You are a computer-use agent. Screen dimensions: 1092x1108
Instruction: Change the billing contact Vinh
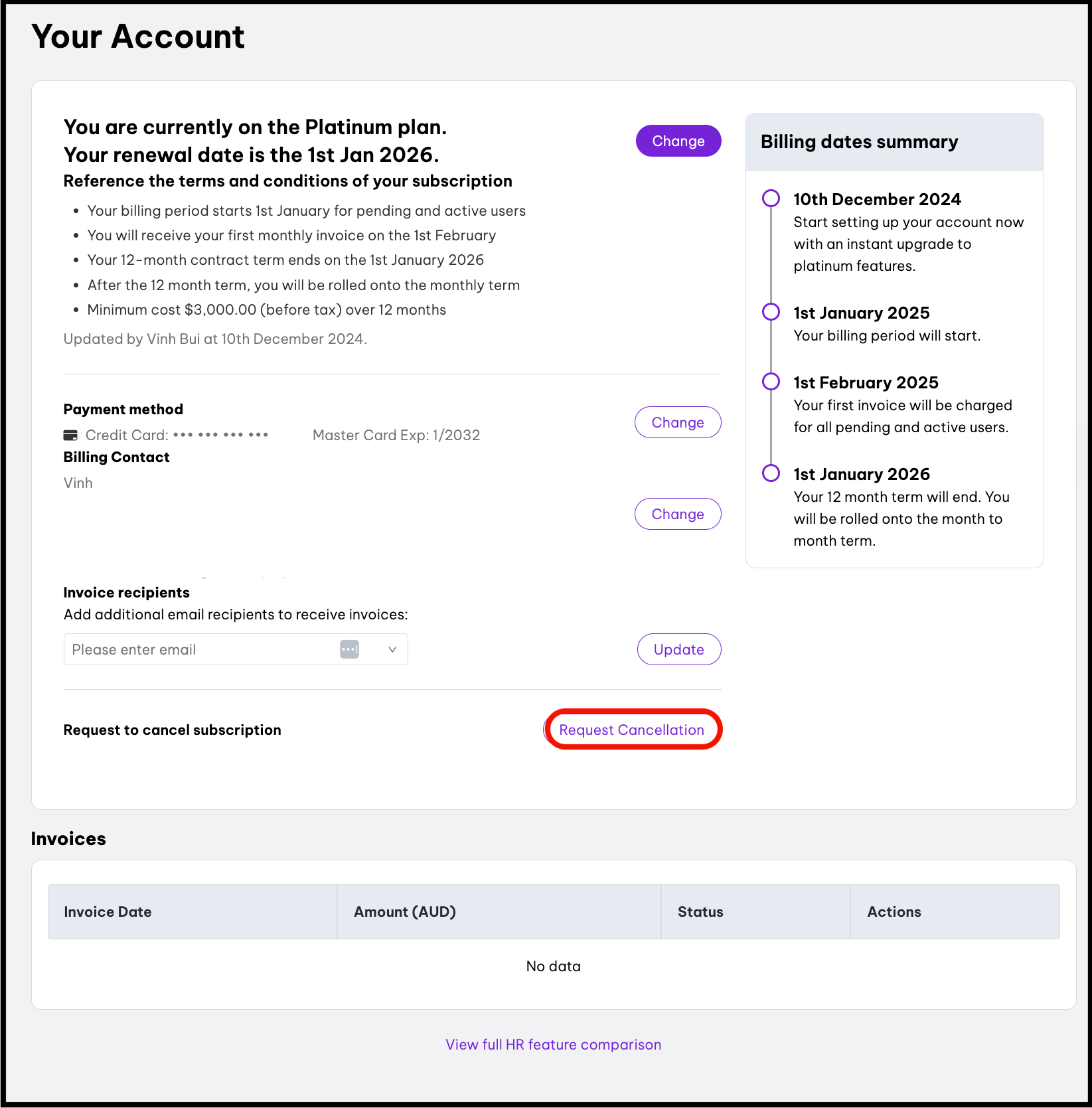[x=678, y=514]
